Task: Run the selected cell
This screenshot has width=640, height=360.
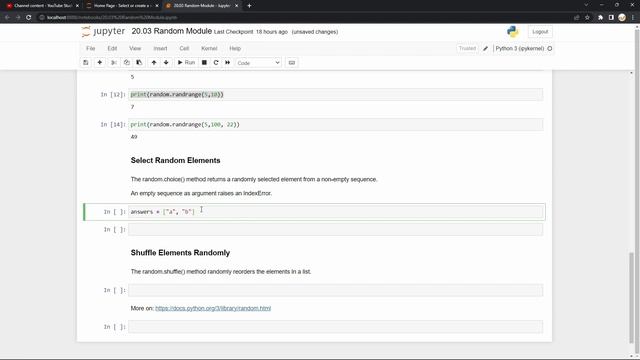Action: (186, 62)
